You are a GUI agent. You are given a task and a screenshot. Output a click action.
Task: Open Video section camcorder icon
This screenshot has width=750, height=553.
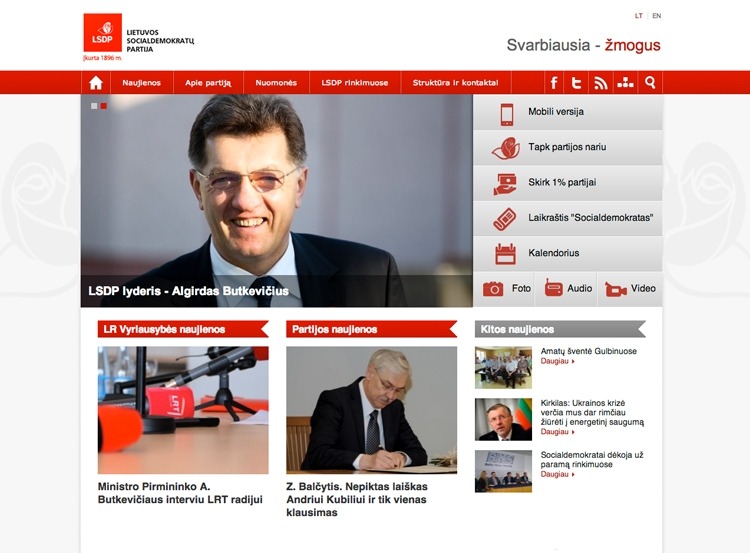[x=616, y=289]
